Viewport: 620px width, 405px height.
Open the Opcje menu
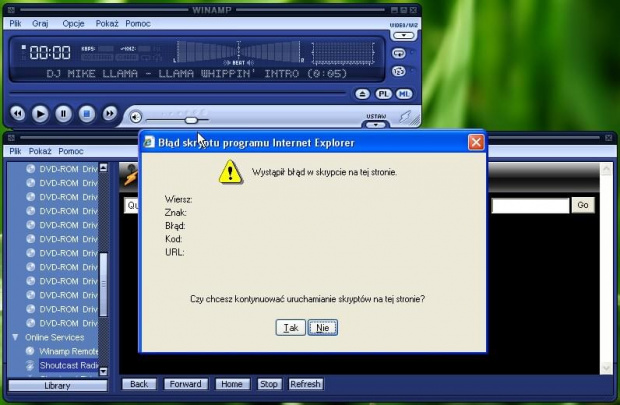73,24
